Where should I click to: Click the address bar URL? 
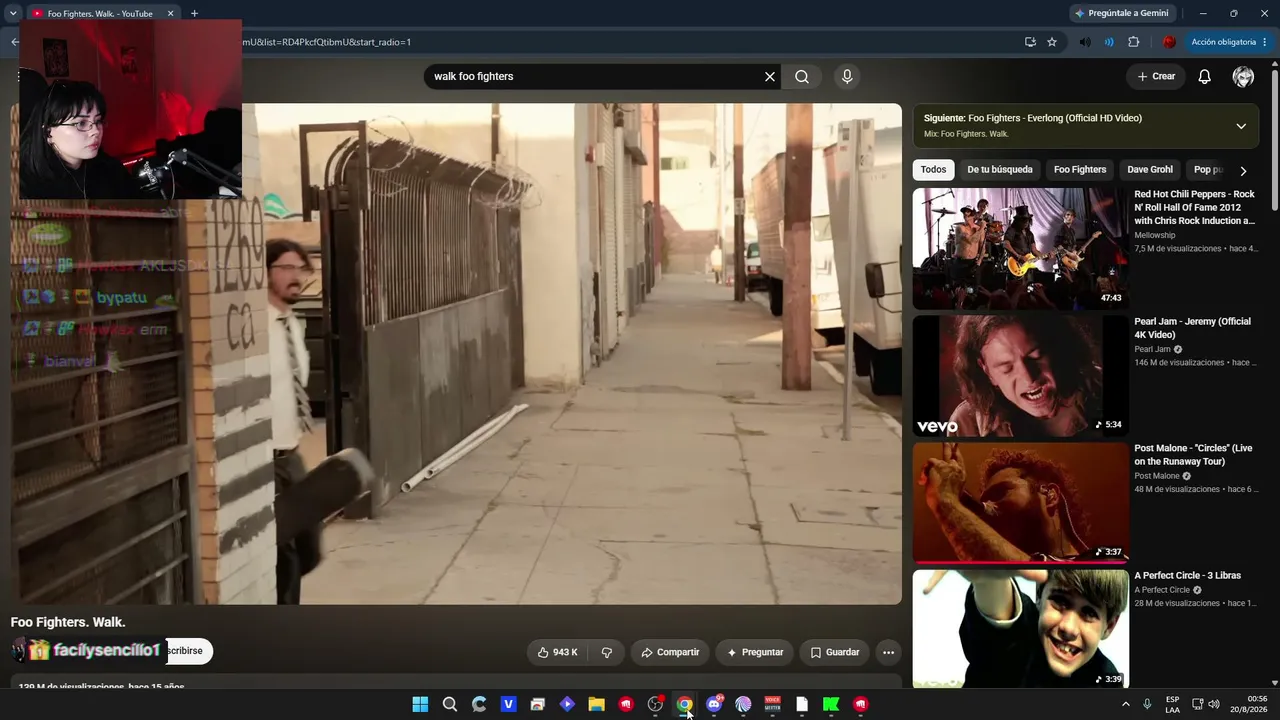(327, 42)
